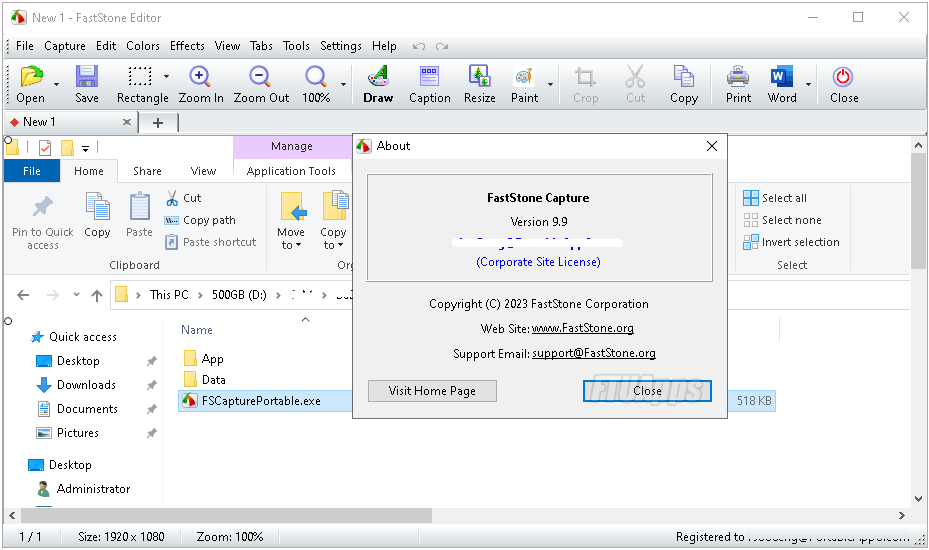929x550 pixels.
Task: Open the Effects menu
Action: coord(187,46)
